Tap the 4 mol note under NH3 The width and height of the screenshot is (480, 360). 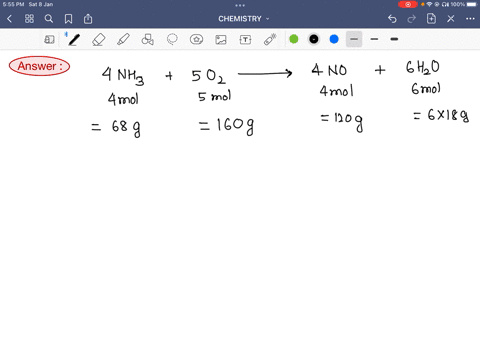[x=123, y=99]
